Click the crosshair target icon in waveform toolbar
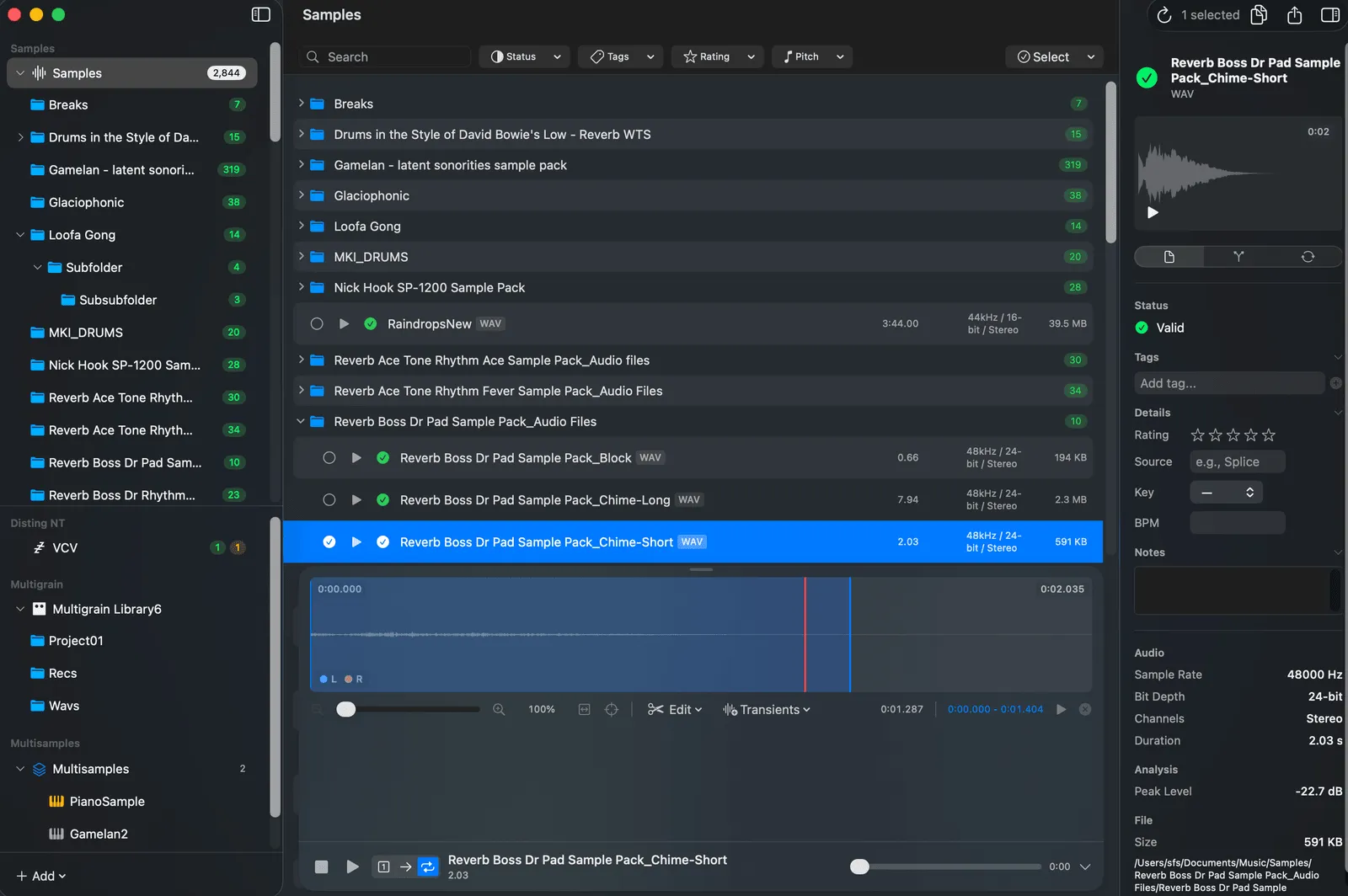 pyautogui.click(x=612, y=710)
